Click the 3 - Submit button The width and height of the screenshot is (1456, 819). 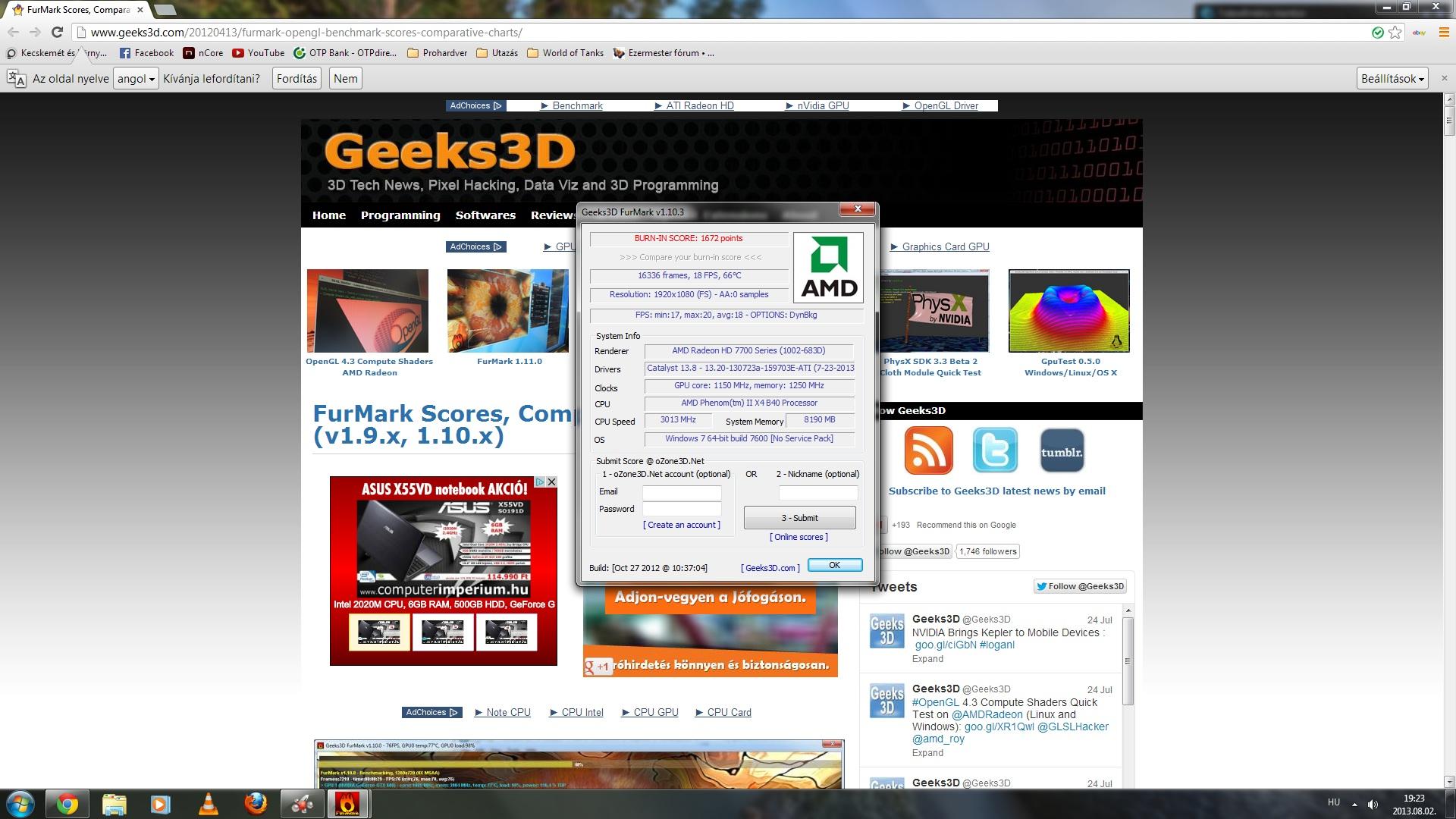[x=799, y=518]
